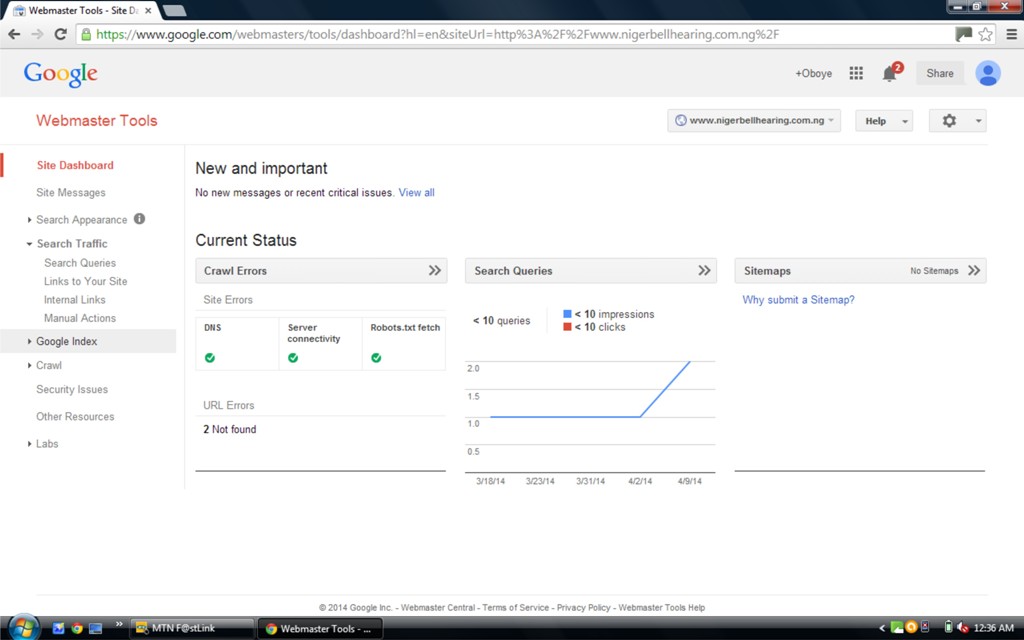Open Chrome icon in quick launch
Viewport: 1024px width, 640px height.
point(77,628)
